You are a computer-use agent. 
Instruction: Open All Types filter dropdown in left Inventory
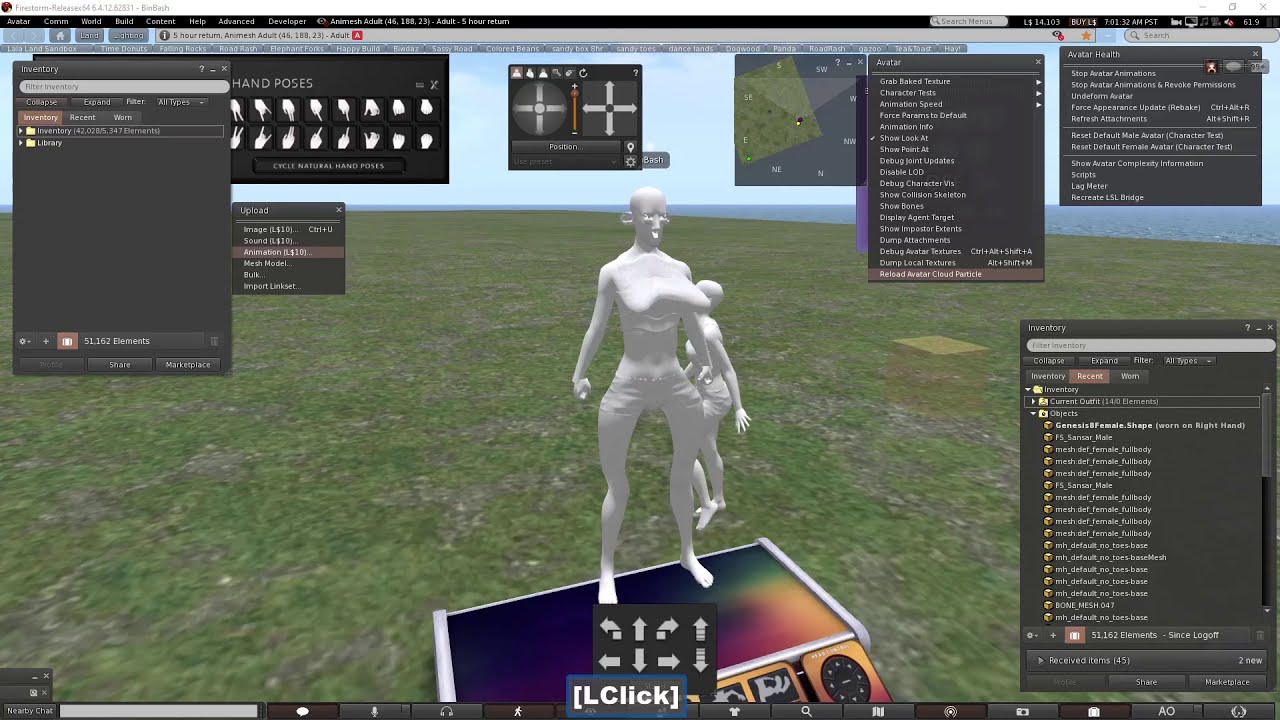click(x=181, y=102)
